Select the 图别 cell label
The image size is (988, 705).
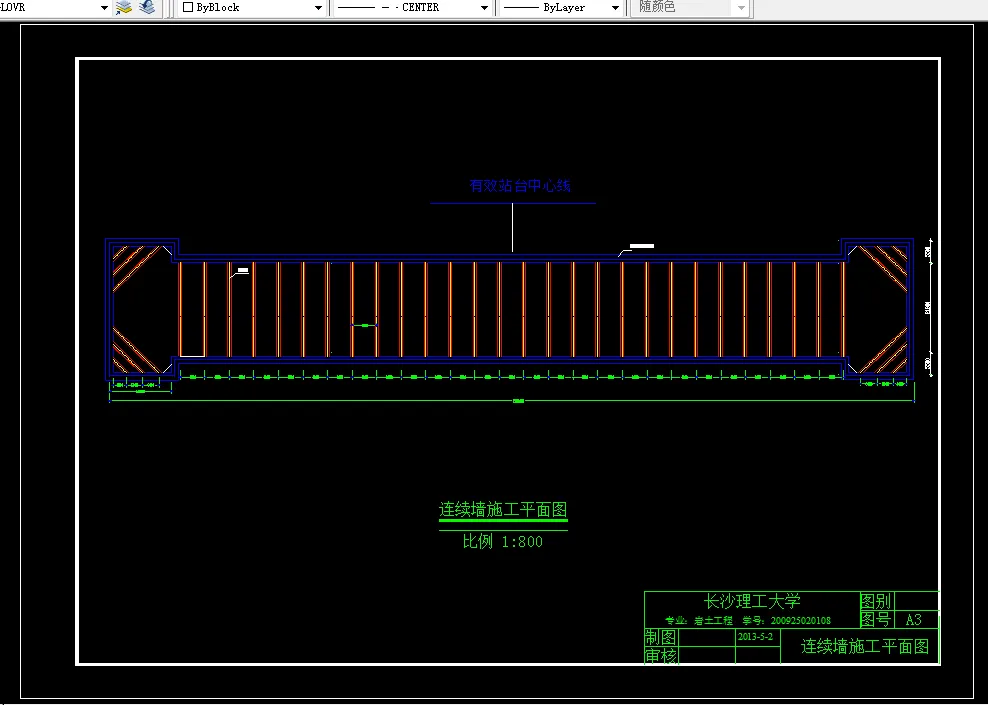click(876, 601)
